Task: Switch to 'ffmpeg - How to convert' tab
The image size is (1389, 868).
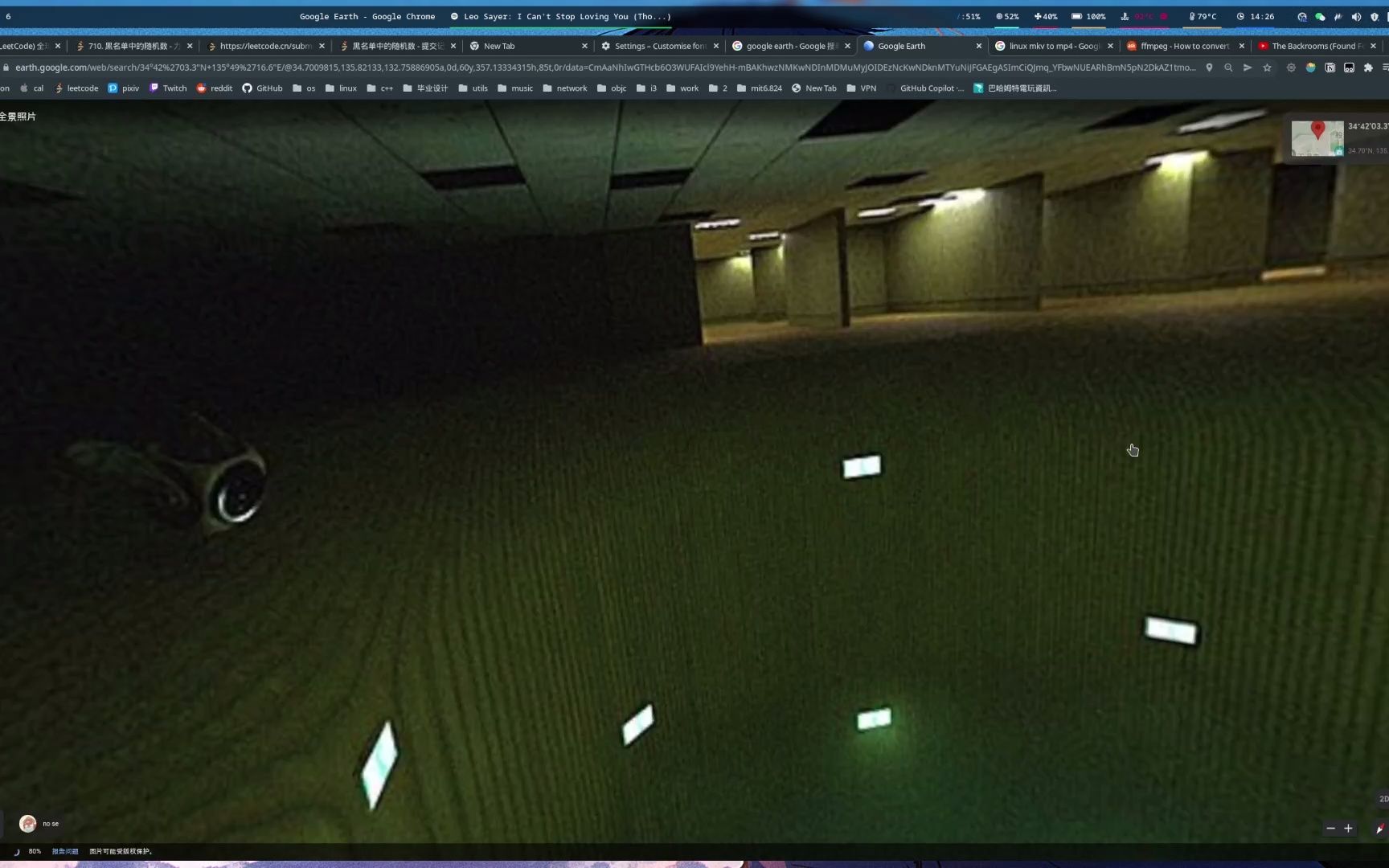Action: (x=1186, y=46)
